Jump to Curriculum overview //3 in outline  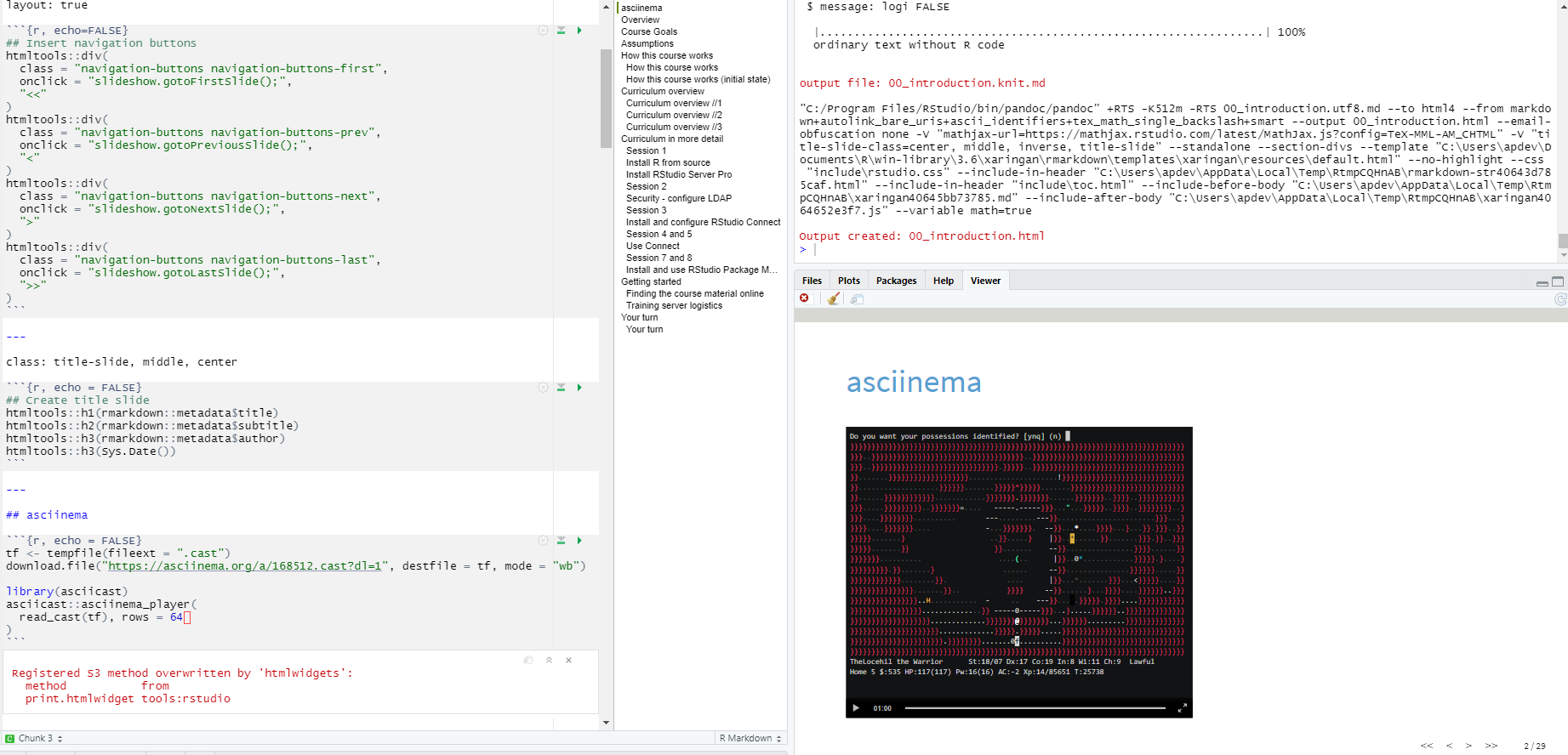pyautogui.click(x=674, y=127)
